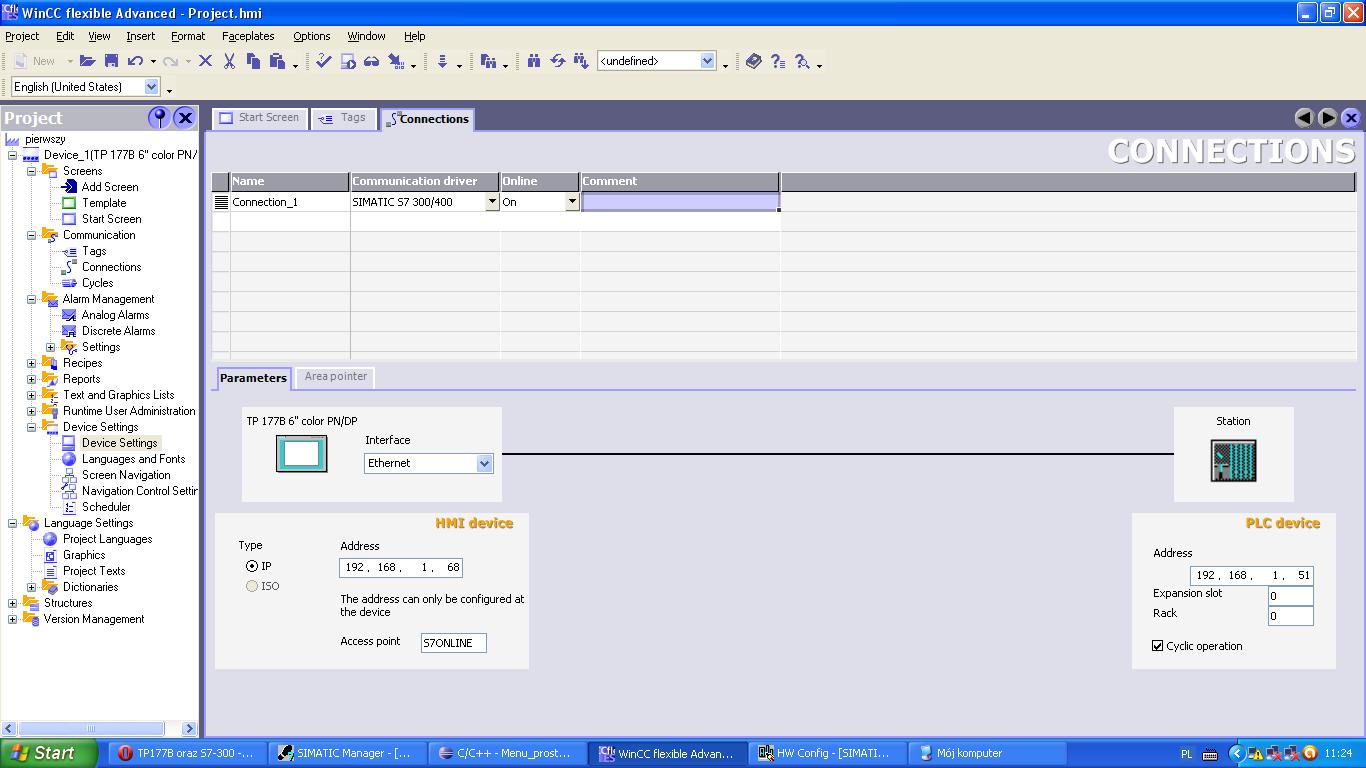Screen dimensions: 1366x768
Task: Click the binoculars Find icon
Action: (x=534, y=61)
